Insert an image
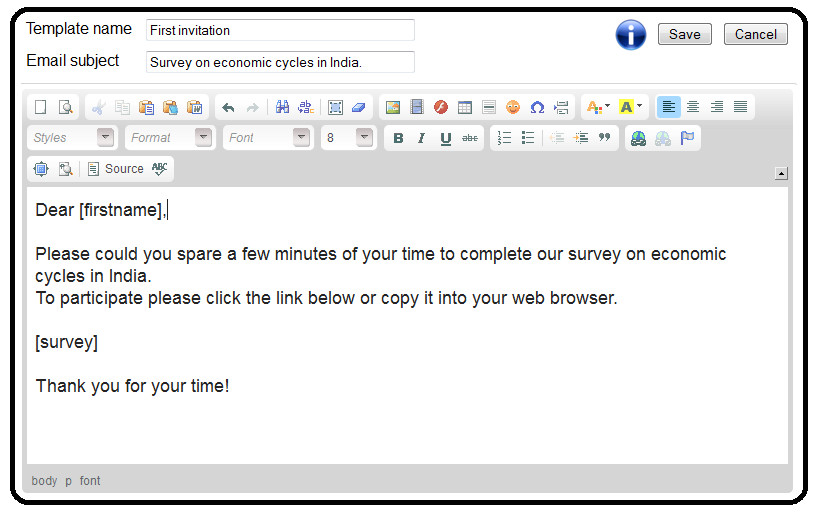The height and width of the screenshot is (518, 839). (x=393, y=107)
